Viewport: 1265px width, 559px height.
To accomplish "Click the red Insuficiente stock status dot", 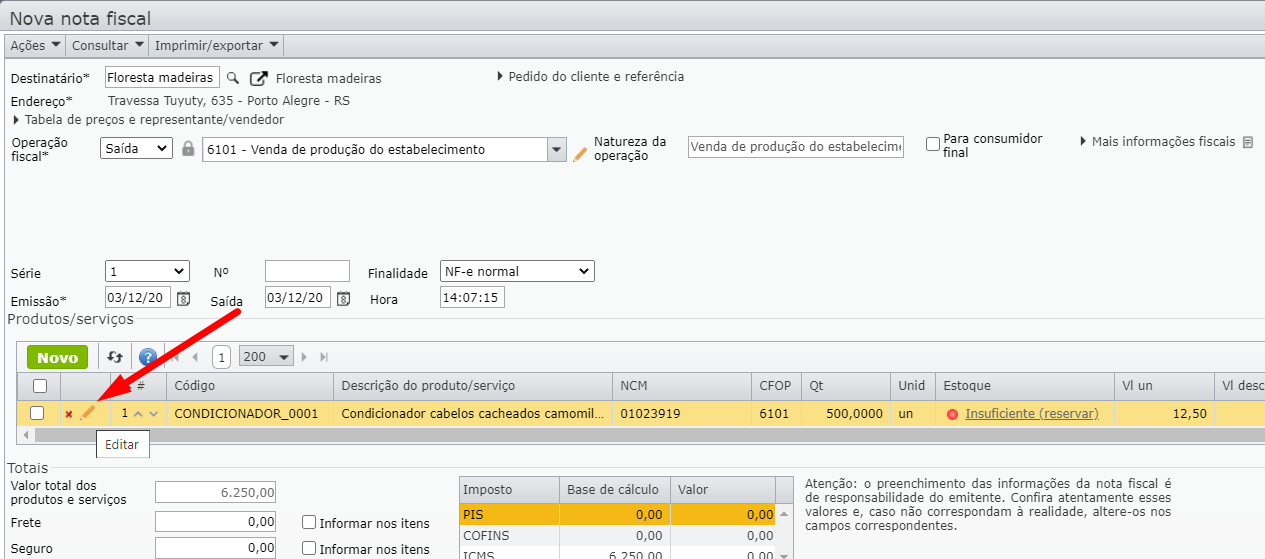I will (x=952, y=414).
